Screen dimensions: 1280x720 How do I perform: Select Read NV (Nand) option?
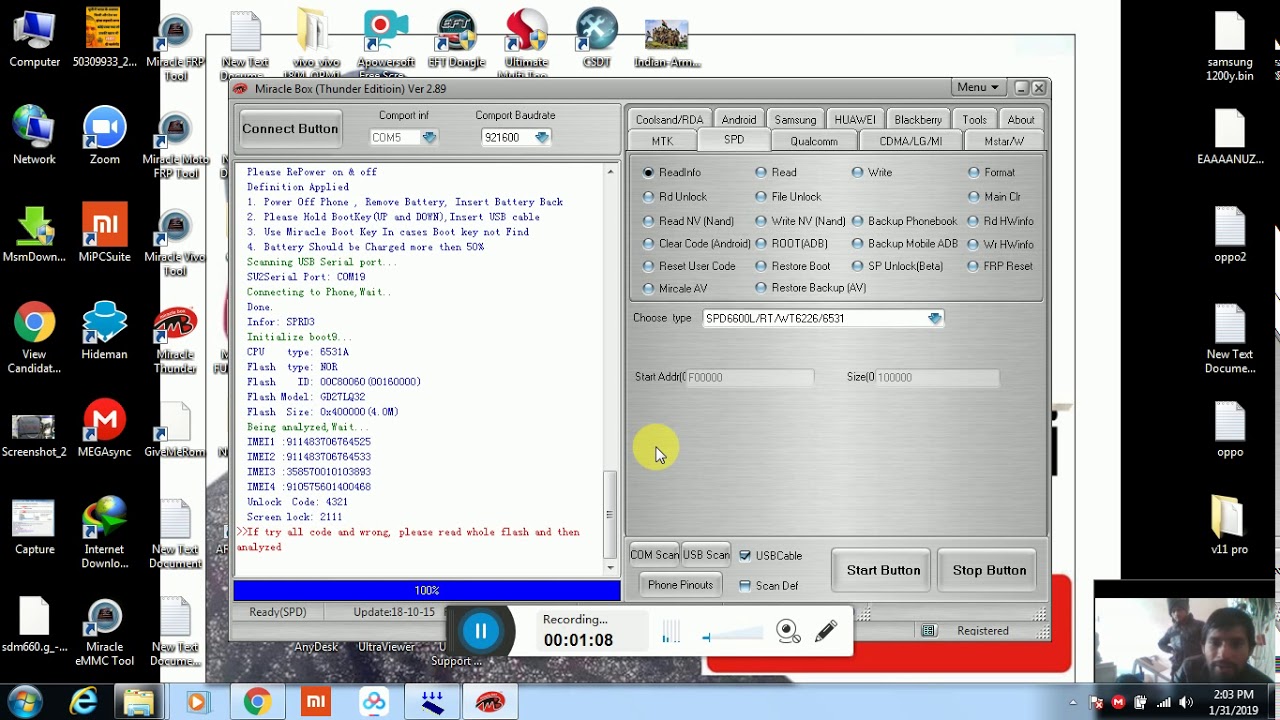pyautogui.click(x=649, y=221)
